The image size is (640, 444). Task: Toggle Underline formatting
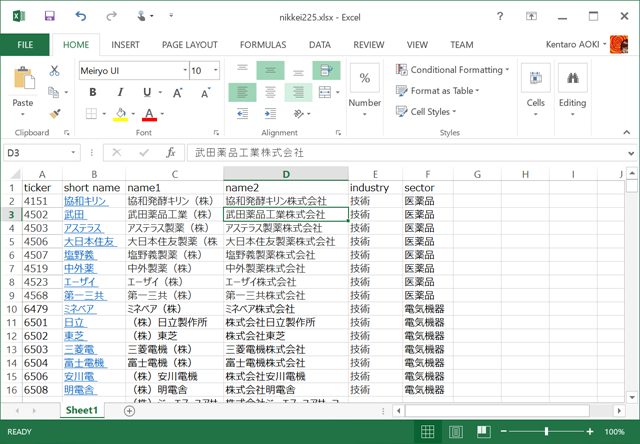pos(147,92)
